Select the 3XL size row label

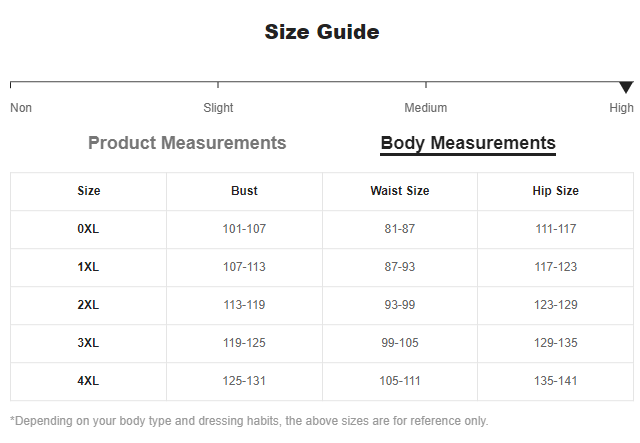click(x=89, y=343)
